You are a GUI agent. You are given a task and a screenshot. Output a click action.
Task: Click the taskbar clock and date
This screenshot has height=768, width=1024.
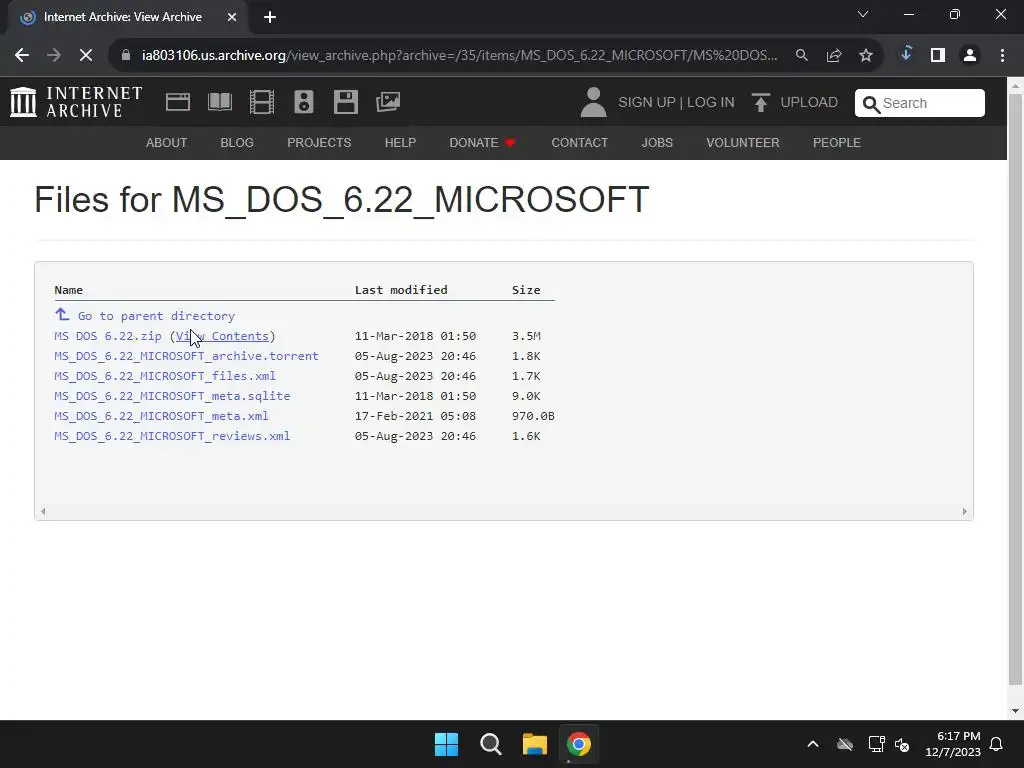point(953,744)
